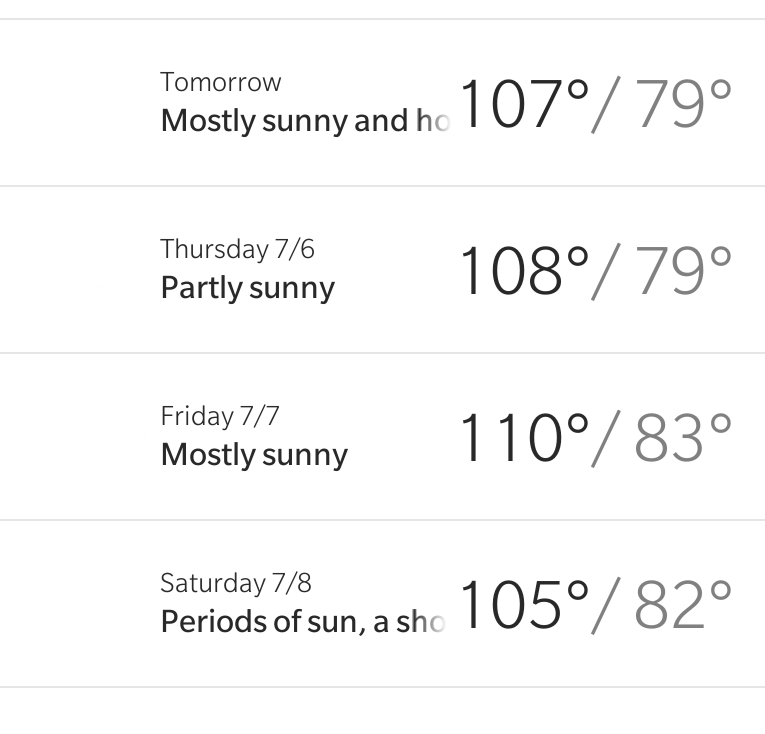Tap the 105° high temperature

coord(524,605)
